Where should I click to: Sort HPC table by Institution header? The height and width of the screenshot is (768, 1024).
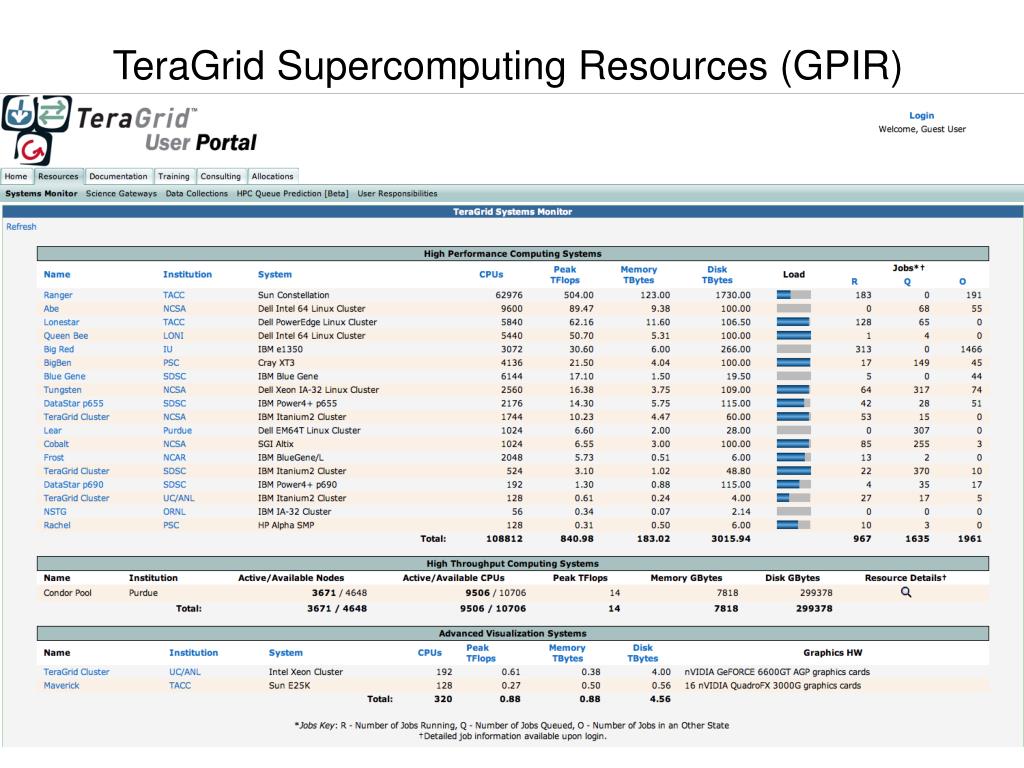coord(187,274)
